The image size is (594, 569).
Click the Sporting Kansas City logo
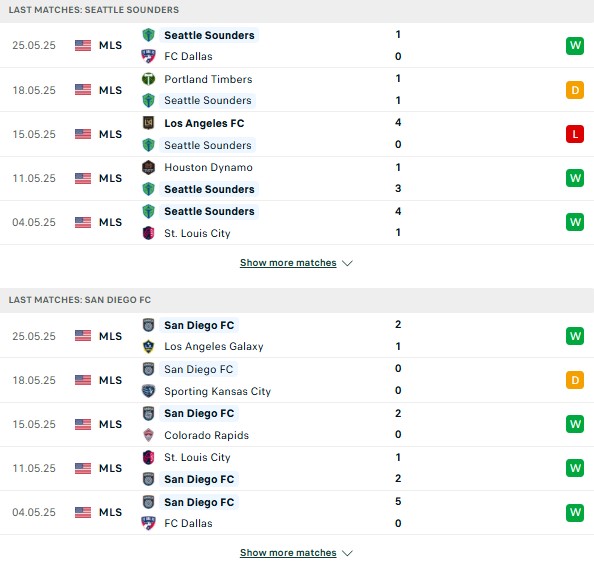[148, 391]
